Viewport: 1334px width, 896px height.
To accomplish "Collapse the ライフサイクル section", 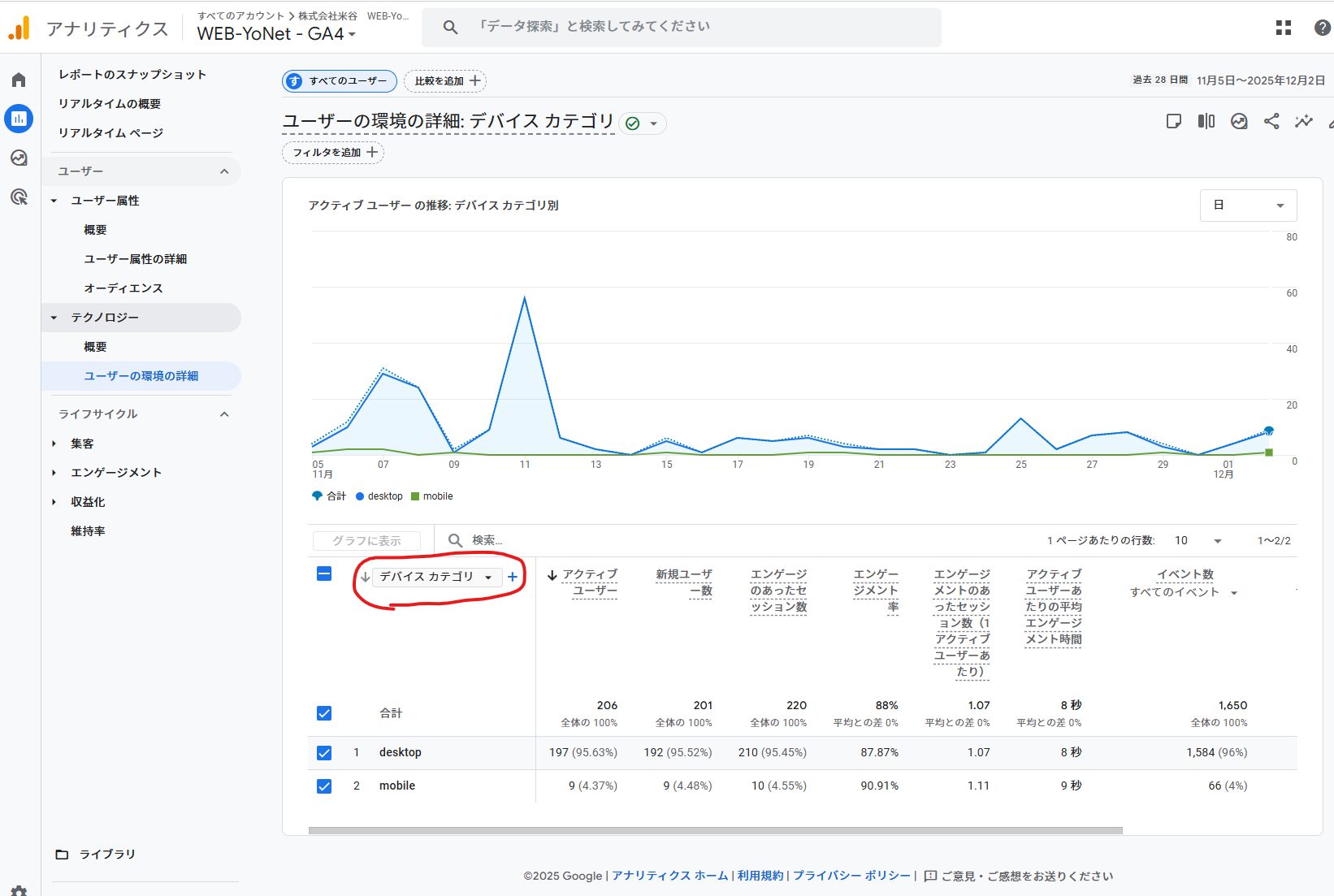I will tap(224, 414).
